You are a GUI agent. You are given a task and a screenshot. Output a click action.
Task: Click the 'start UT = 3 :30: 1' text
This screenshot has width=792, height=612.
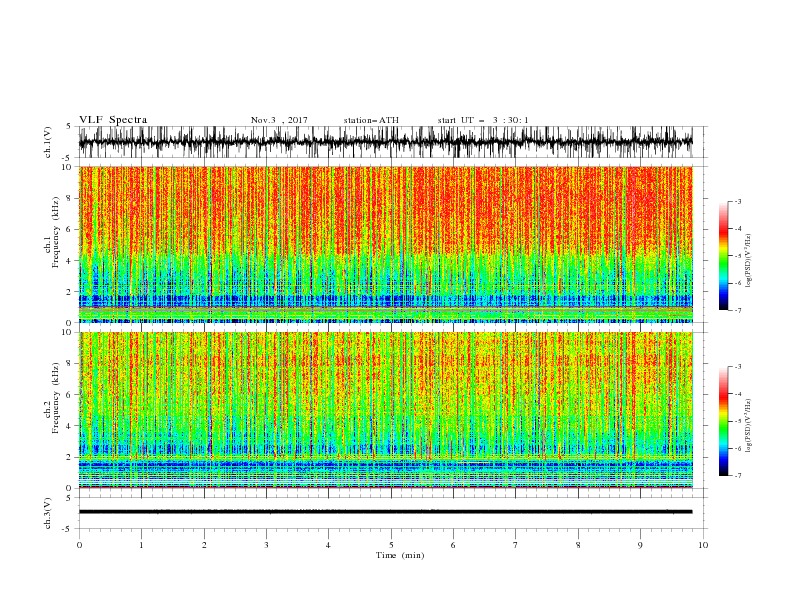[483, 120]
